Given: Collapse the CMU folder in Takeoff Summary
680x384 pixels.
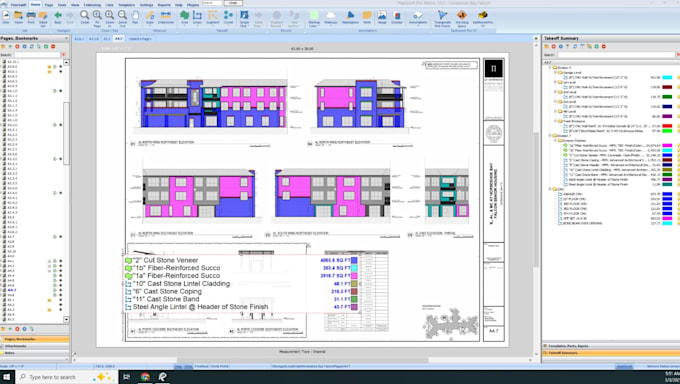Looking at the screenshot, I should tap(550, 189).
